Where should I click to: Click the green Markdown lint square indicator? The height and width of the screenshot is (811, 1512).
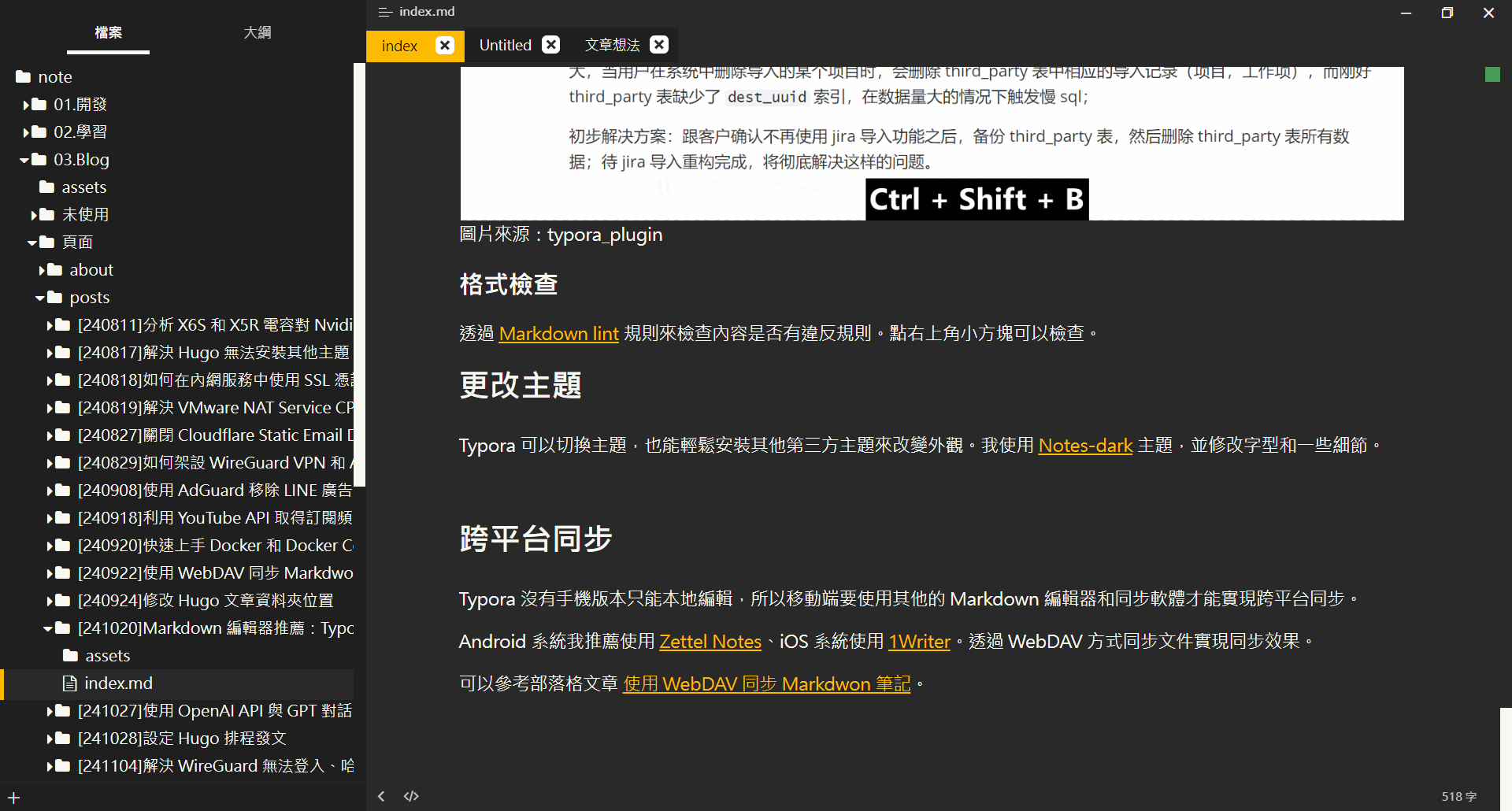[1492, 74]
